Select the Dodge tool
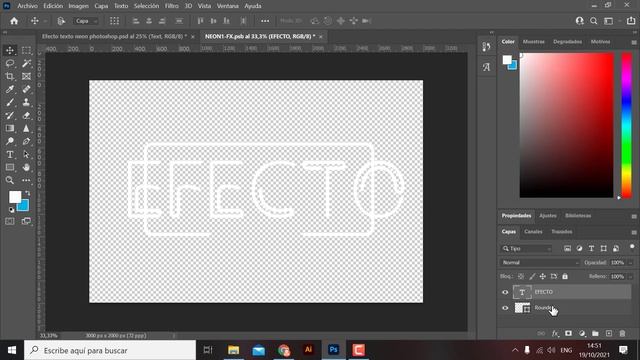 [x=10, y=142]
